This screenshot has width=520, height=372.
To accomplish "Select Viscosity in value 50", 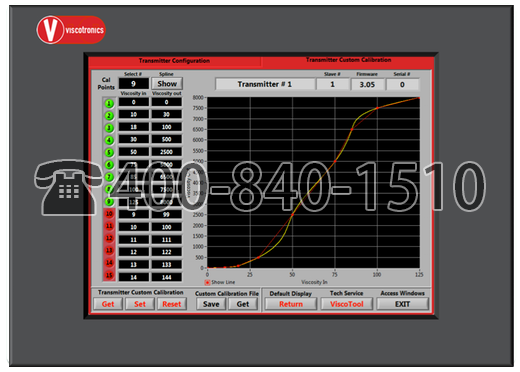I will [x=134, y=152].
